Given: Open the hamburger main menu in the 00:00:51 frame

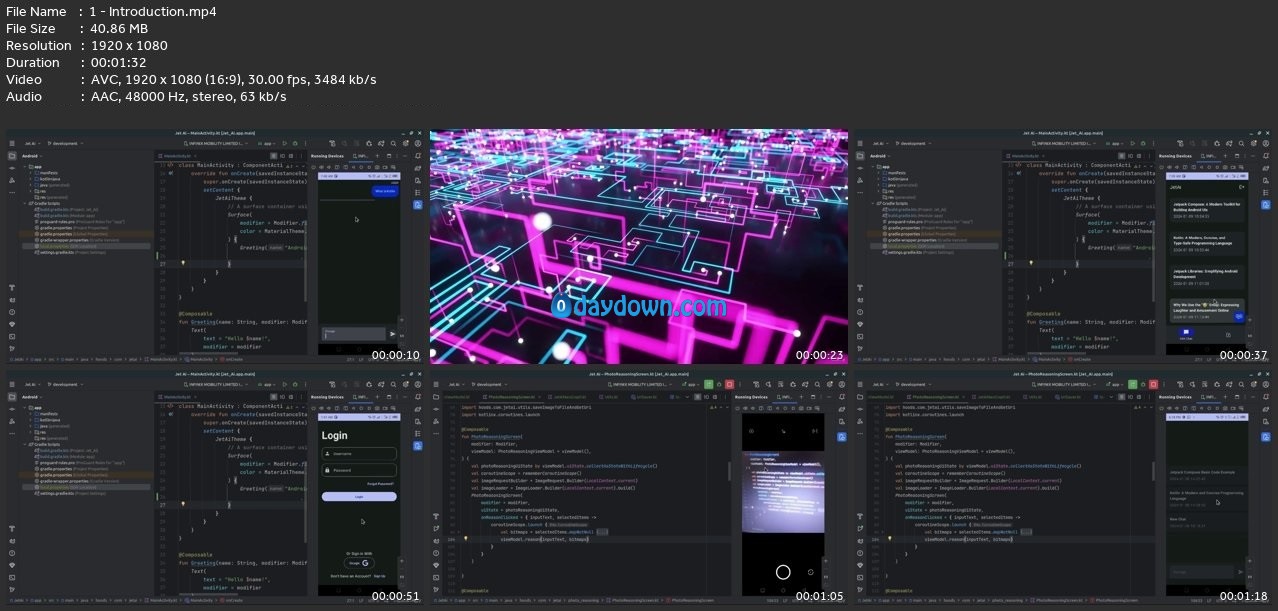Looking at the screenshot, I should tap(13, 384).
